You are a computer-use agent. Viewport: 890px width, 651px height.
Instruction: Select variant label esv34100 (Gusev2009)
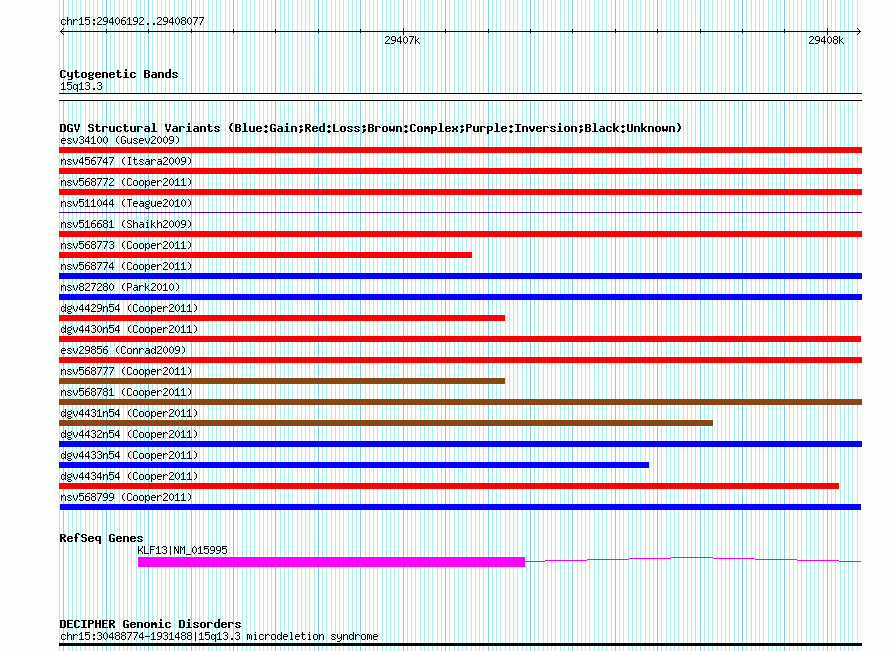(x=120, y=140)
